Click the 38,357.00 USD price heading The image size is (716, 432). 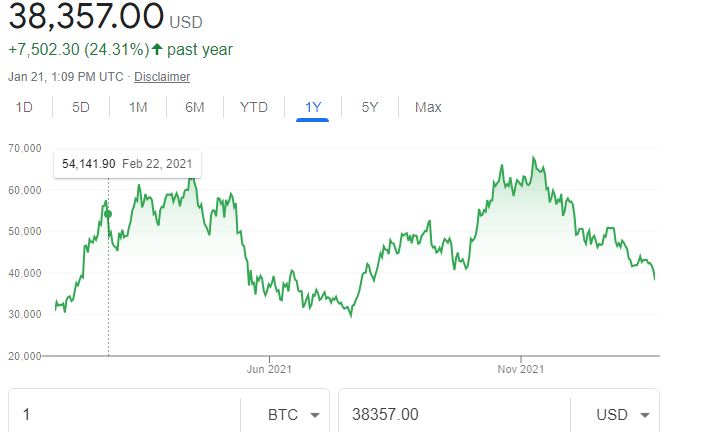(x=85, y=17)
